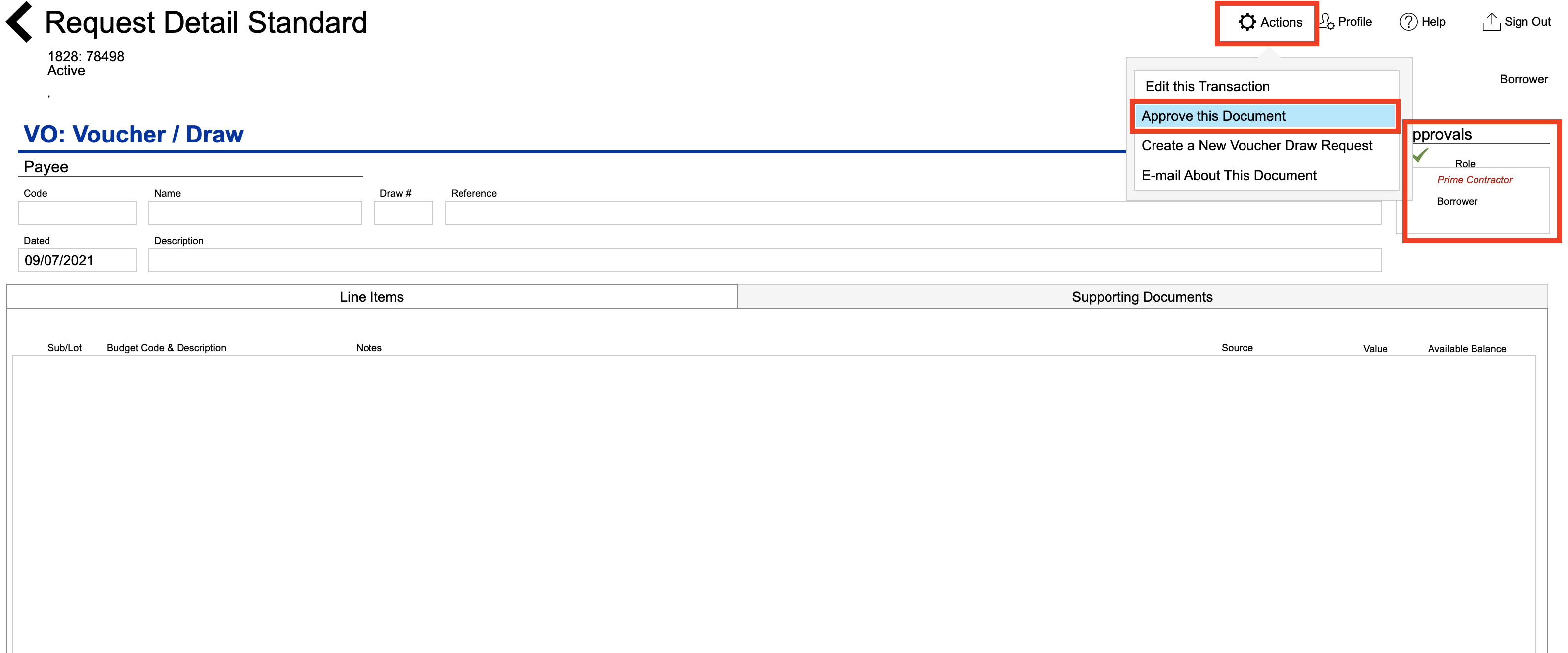
Task: Click the payee Name field
Action: click(255, 213)
